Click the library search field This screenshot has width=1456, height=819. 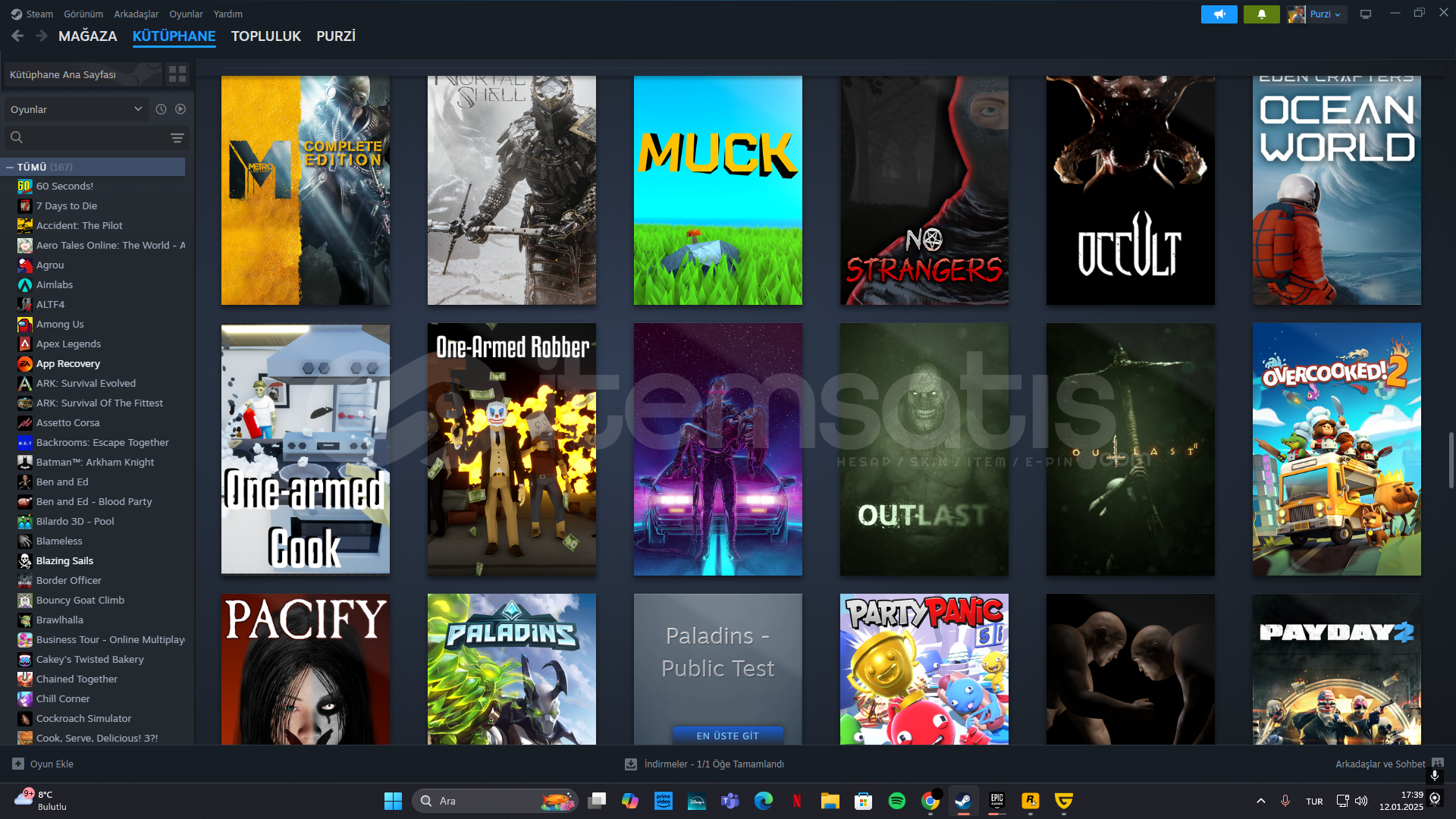[x=87, y=137]
